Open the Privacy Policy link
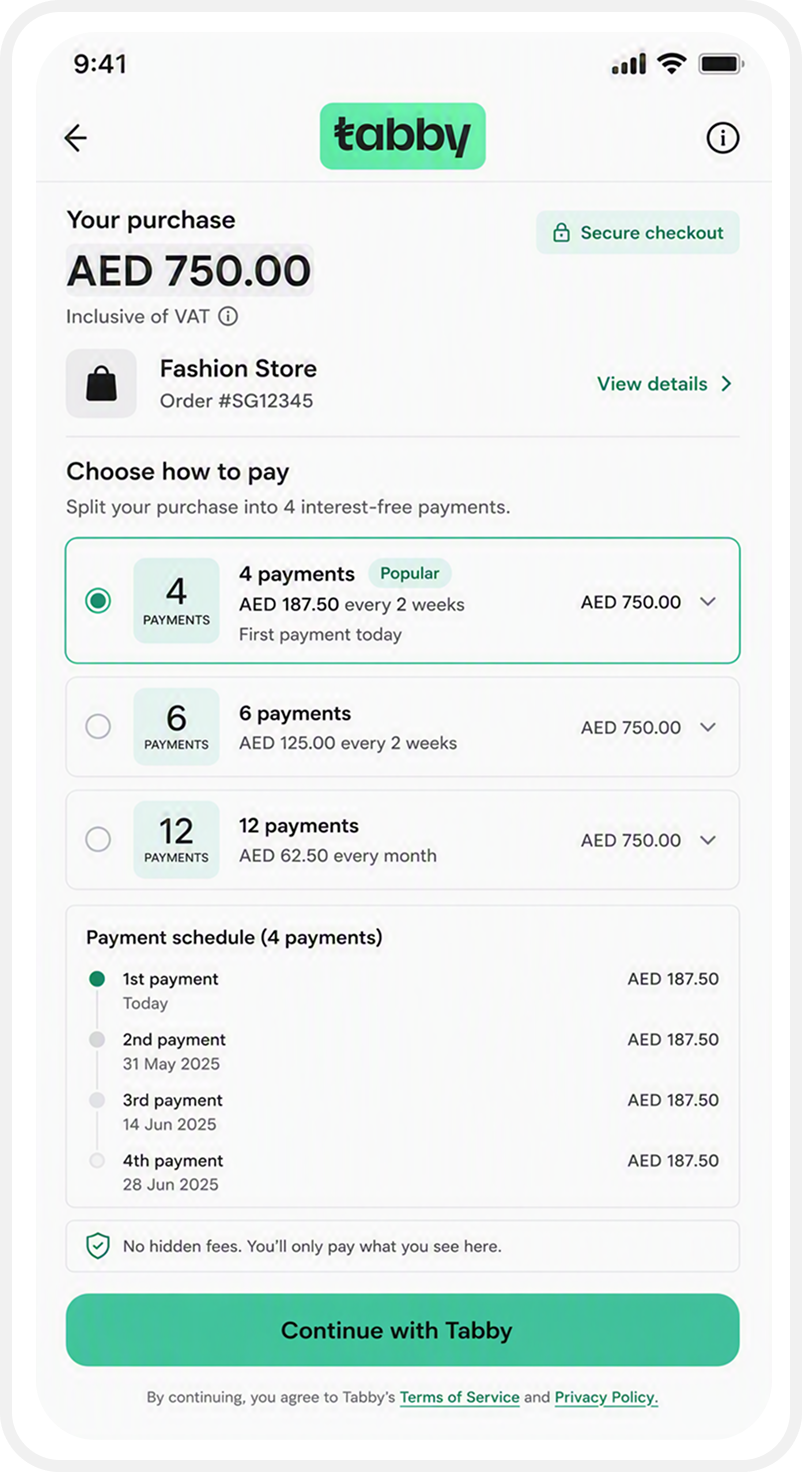This screenshot has height=1472, width=802. point(606,1398)
